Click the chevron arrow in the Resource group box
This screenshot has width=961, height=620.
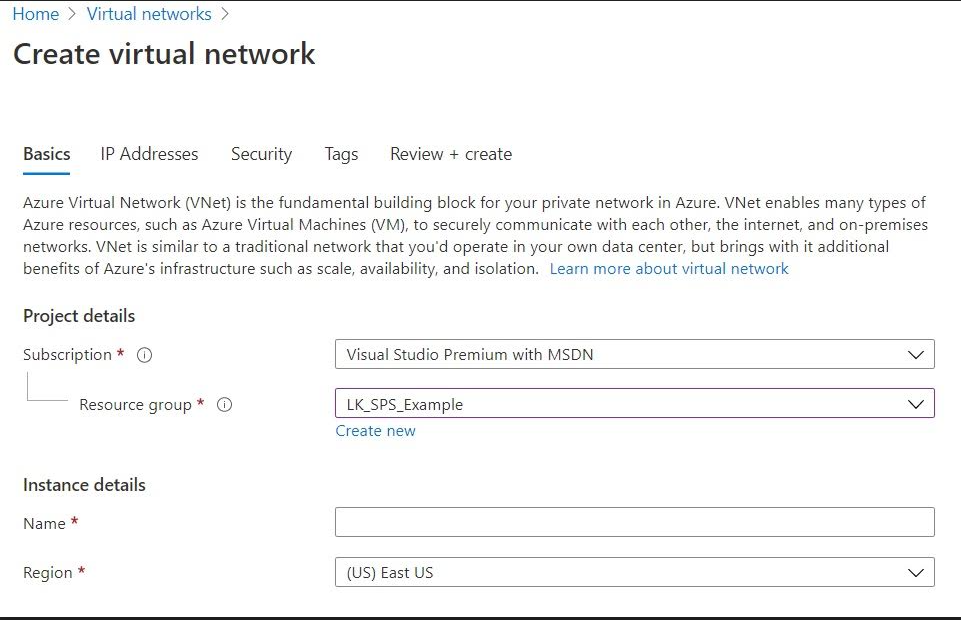[915, 405]
